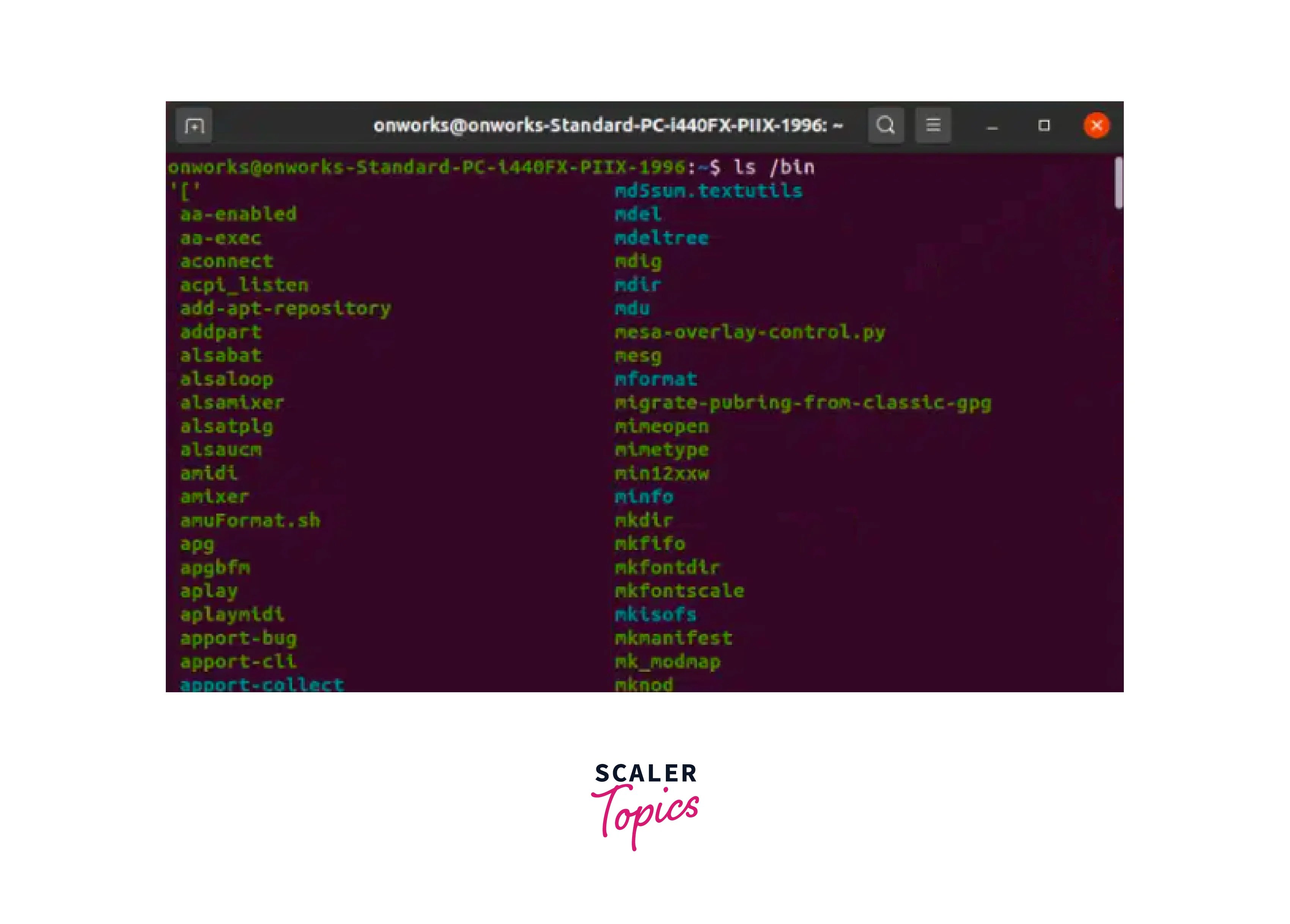Select mkdir in the file listing
This screenshot has height=924, width=1290.
point(645,520)
